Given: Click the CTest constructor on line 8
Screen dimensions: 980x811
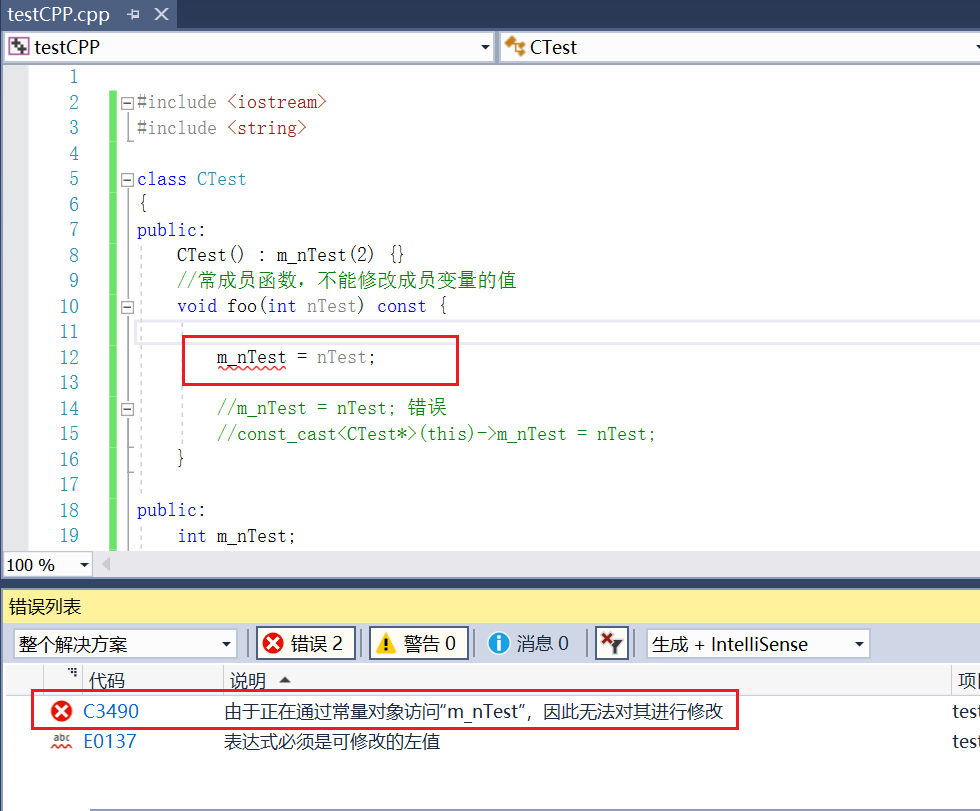Looking at the screenshot, I should point(210,255).
